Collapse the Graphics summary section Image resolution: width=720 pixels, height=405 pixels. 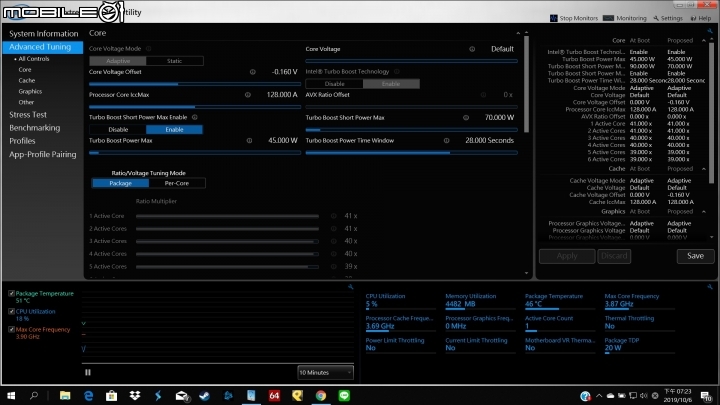[x=703, y=211]
